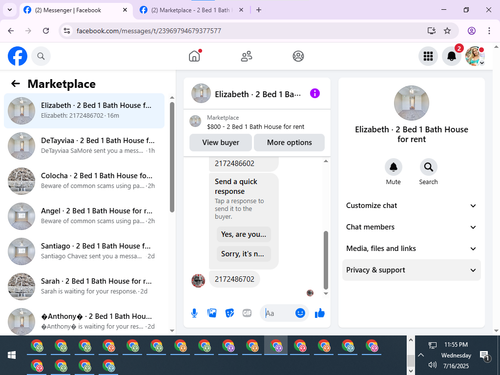The width and height of the screenshot is (500, 375).
Task: Open the emoji picker smiley icon
Action: [300, 313]
